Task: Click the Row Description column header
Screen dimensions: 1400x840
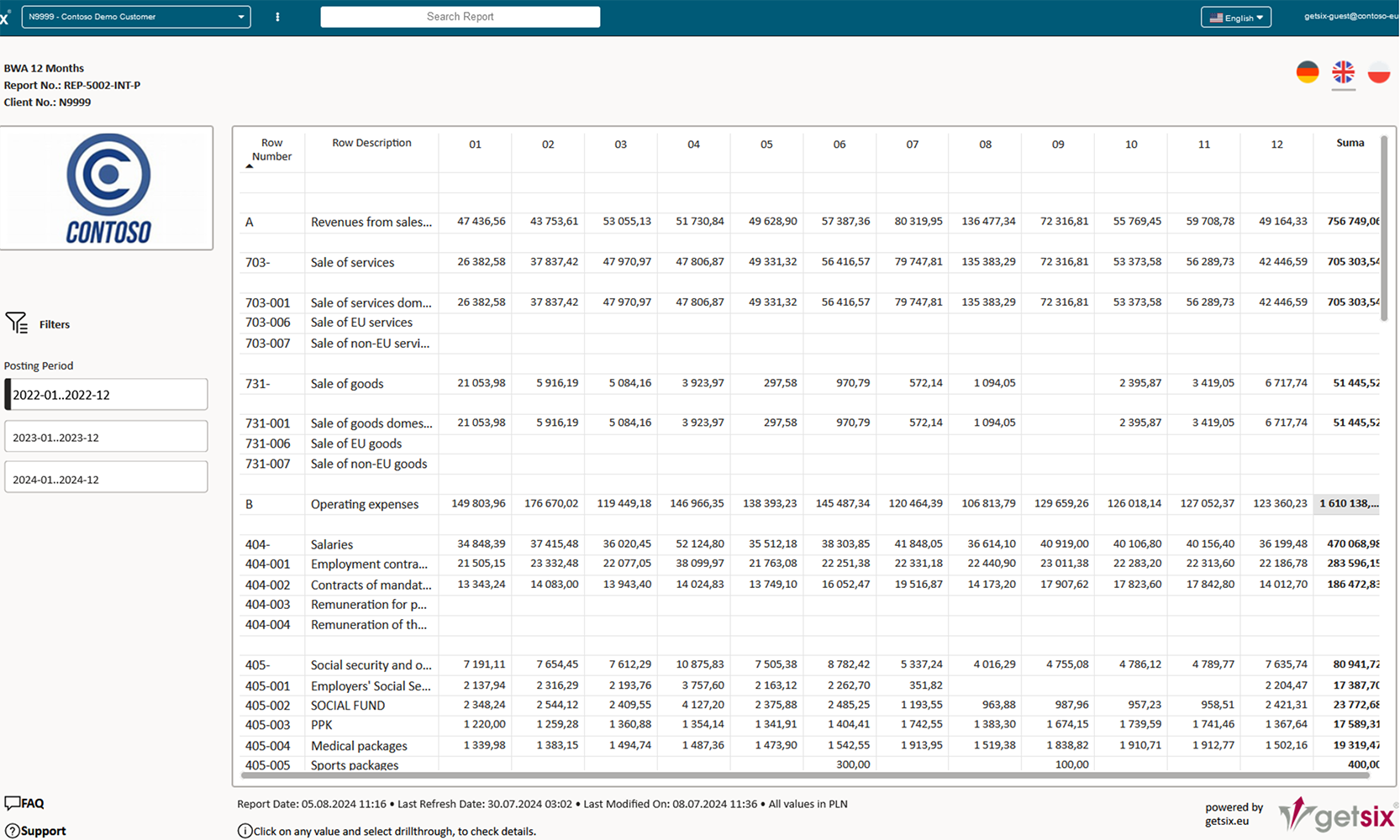Action: coord(371,143)
